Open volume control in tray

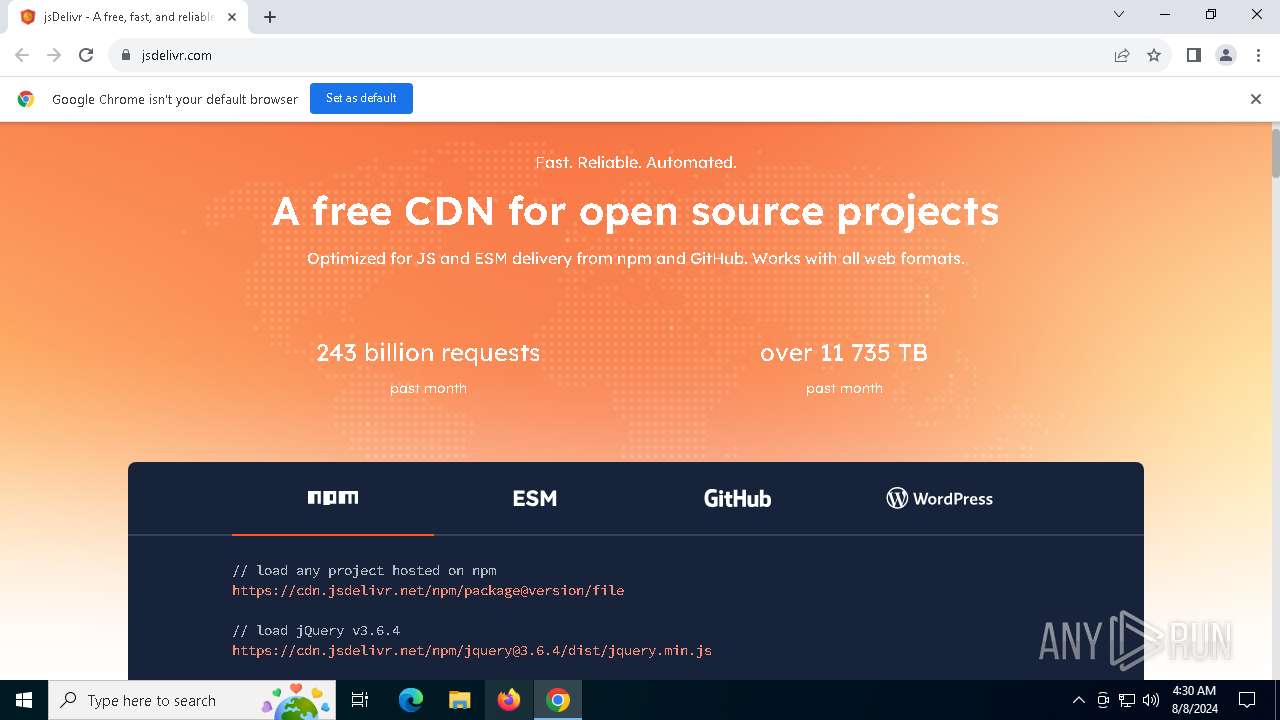click(x=1151, y=700)
